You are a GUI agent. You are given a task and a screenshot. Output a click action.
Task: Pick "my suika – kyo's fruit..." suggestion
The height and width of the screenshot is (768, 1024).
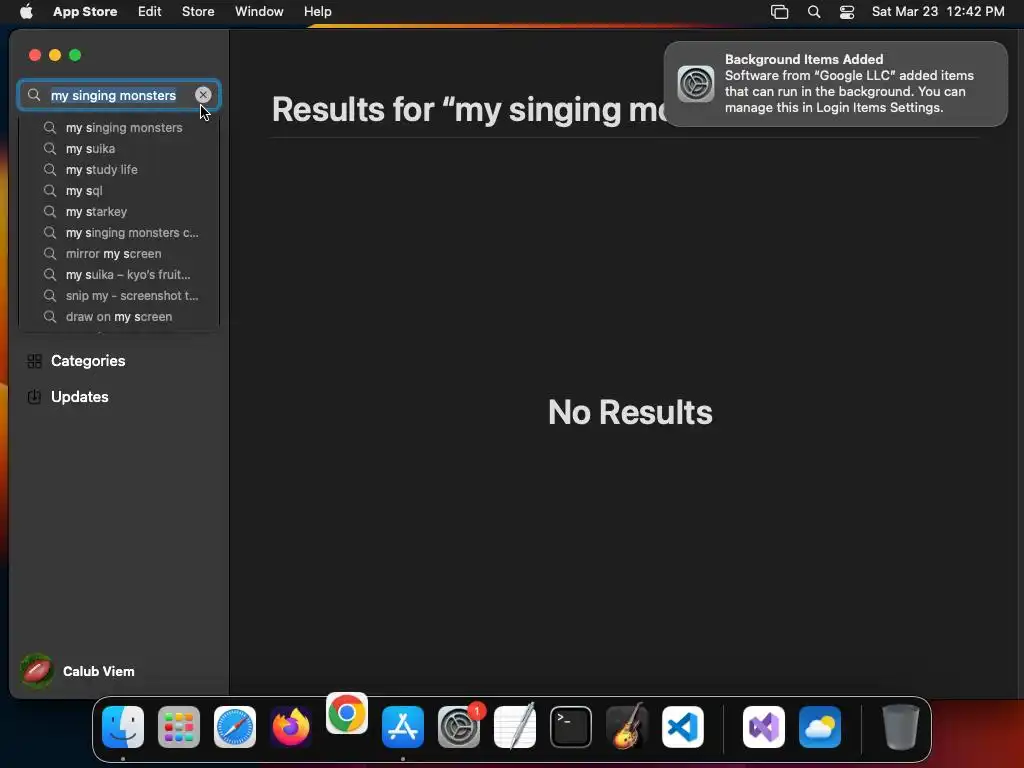click(x=119, y=274)
